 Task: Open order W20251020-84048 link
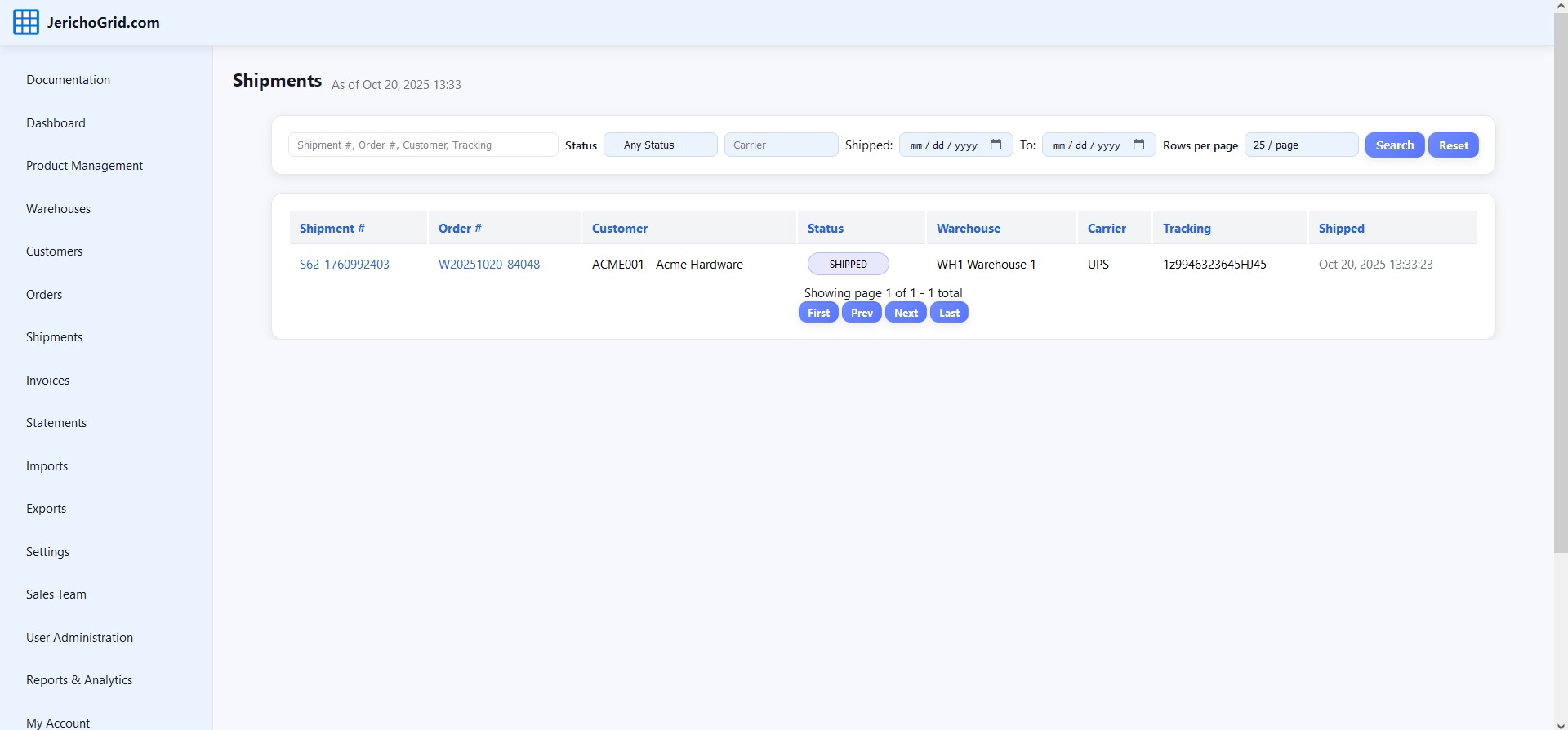(488, 265)
